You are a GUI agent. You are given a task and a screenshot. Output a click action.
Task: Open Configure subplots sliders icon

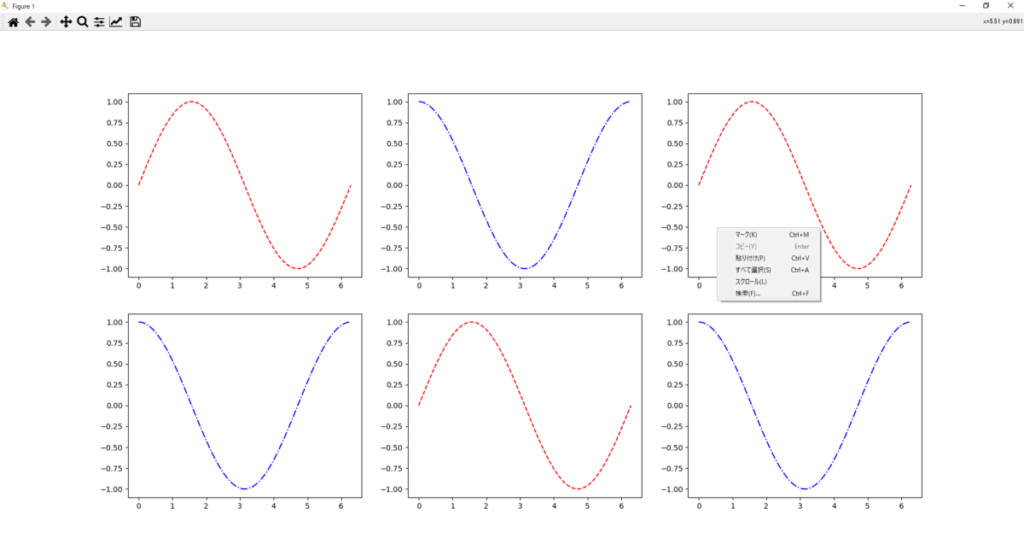[99, 22]
